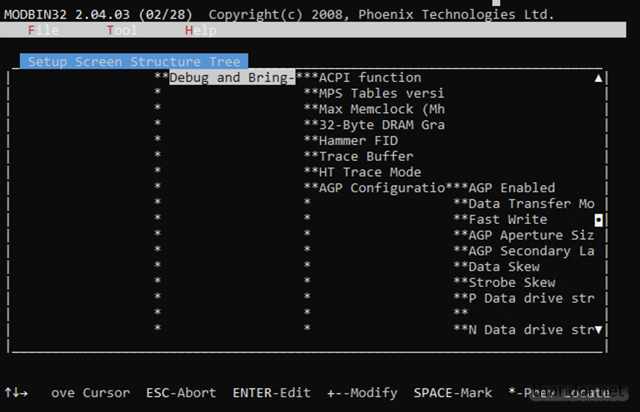Select the Strobe Skew item
The width and height of the screenshot is (640, 412).
tap(511, 282)
